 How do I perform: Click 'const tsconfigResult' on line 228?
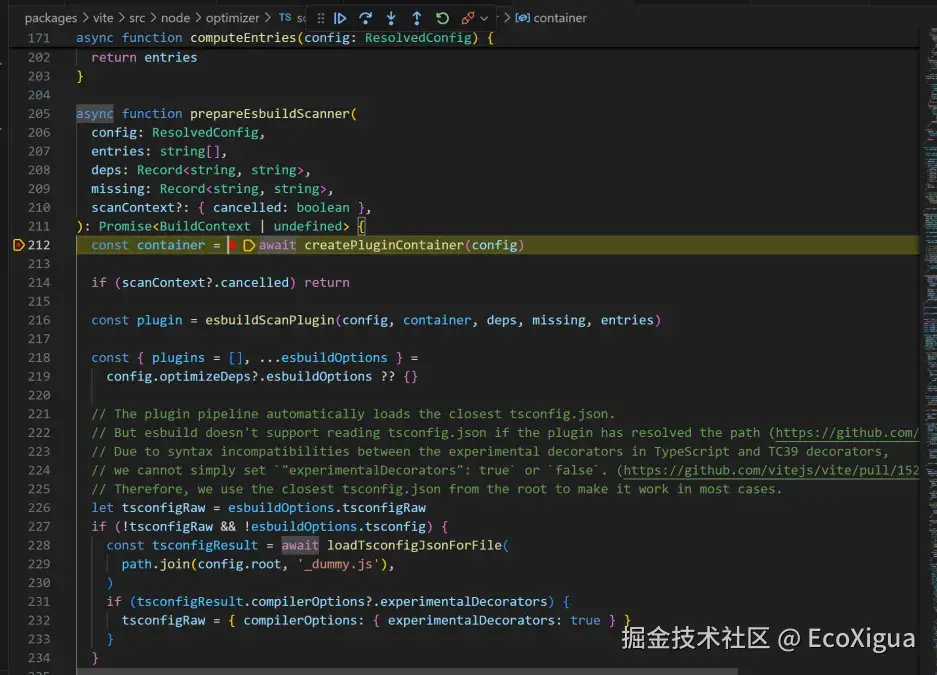182,545
